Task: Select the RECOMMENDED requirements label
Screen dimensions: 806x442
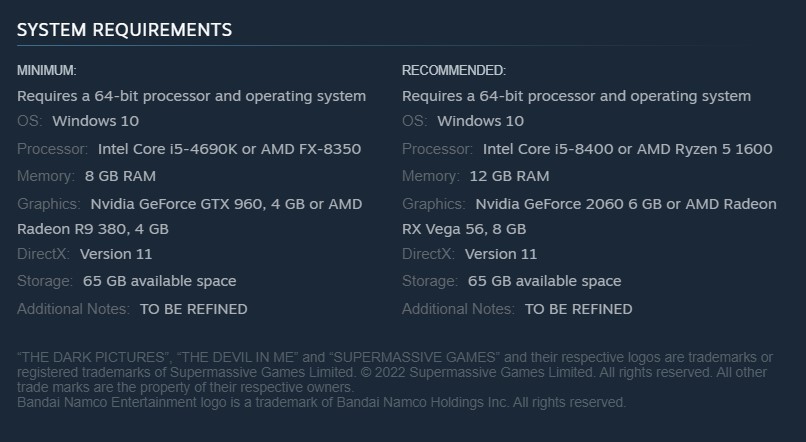Action: click(x=454, y=70)
